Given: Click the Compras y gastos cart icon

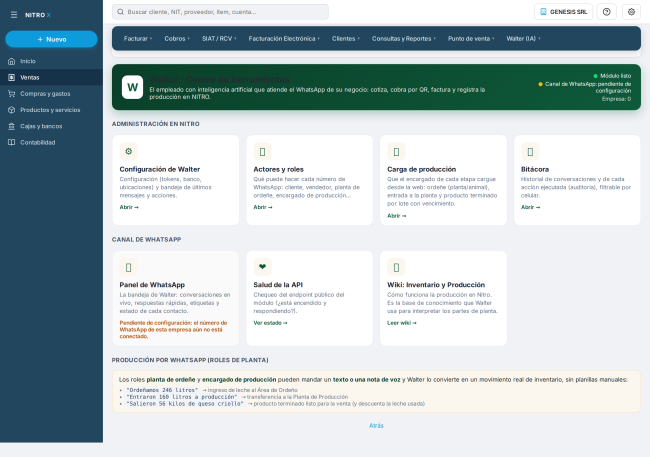Looking at the screenshot, I should [12, 94].
